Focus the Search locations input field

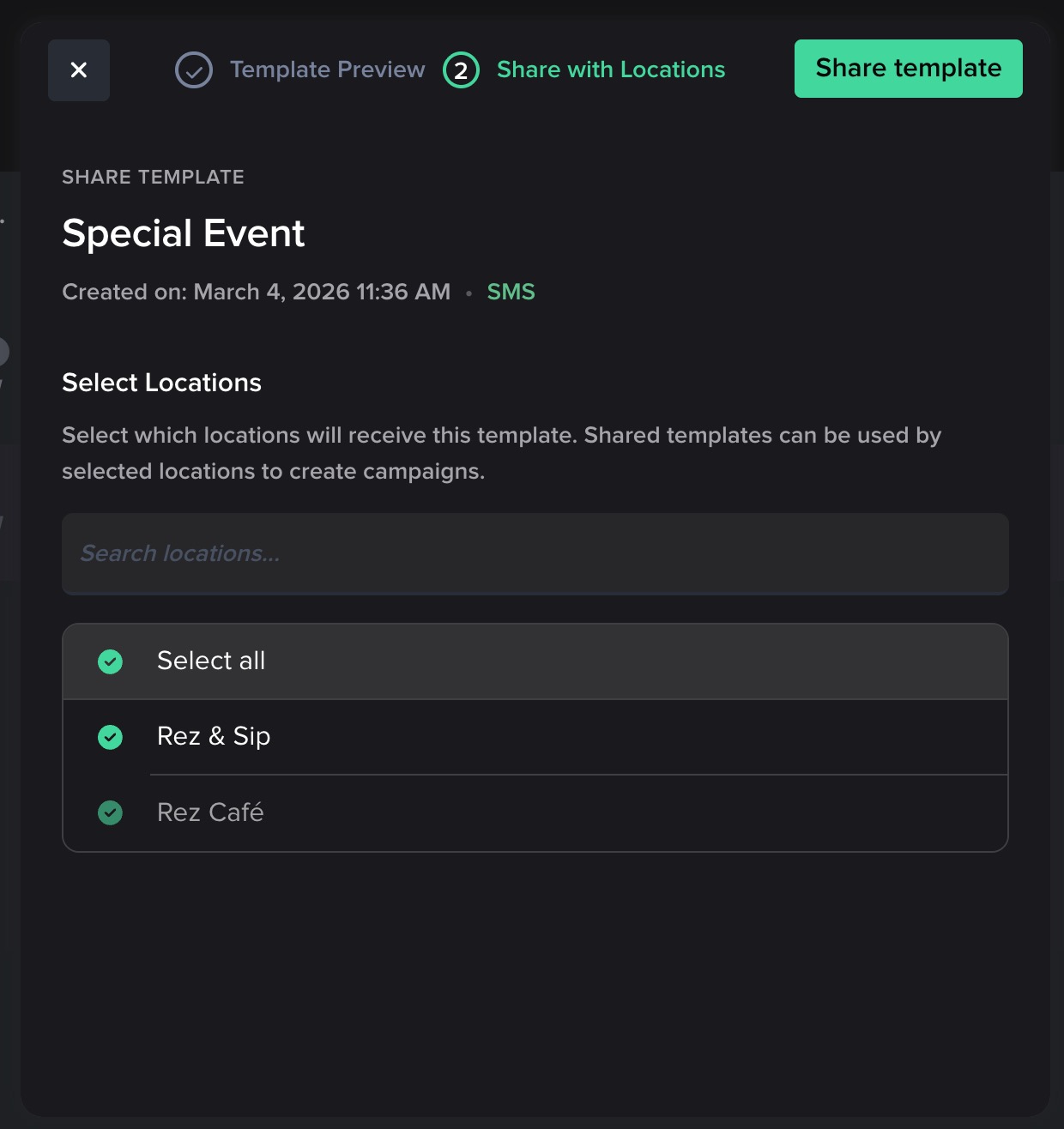tap(535, 554)
